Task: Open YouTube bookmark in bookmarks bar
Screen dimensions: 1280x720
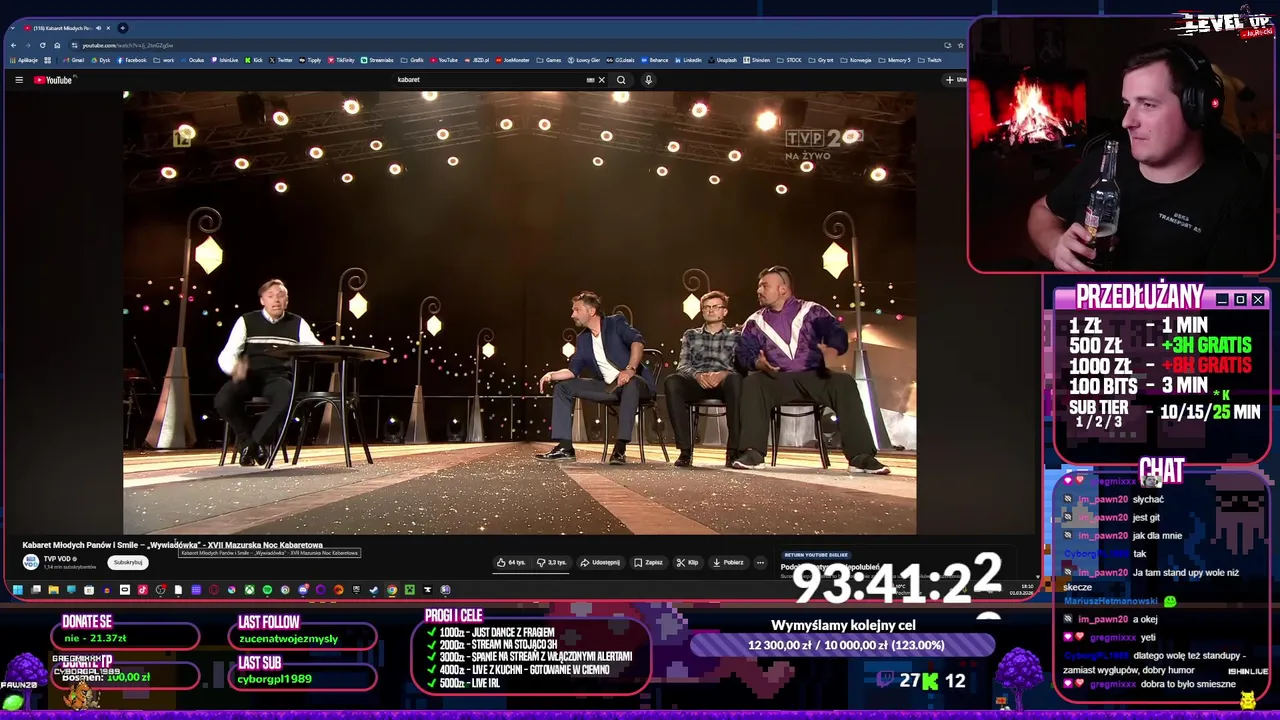Action: click(443, 60)
